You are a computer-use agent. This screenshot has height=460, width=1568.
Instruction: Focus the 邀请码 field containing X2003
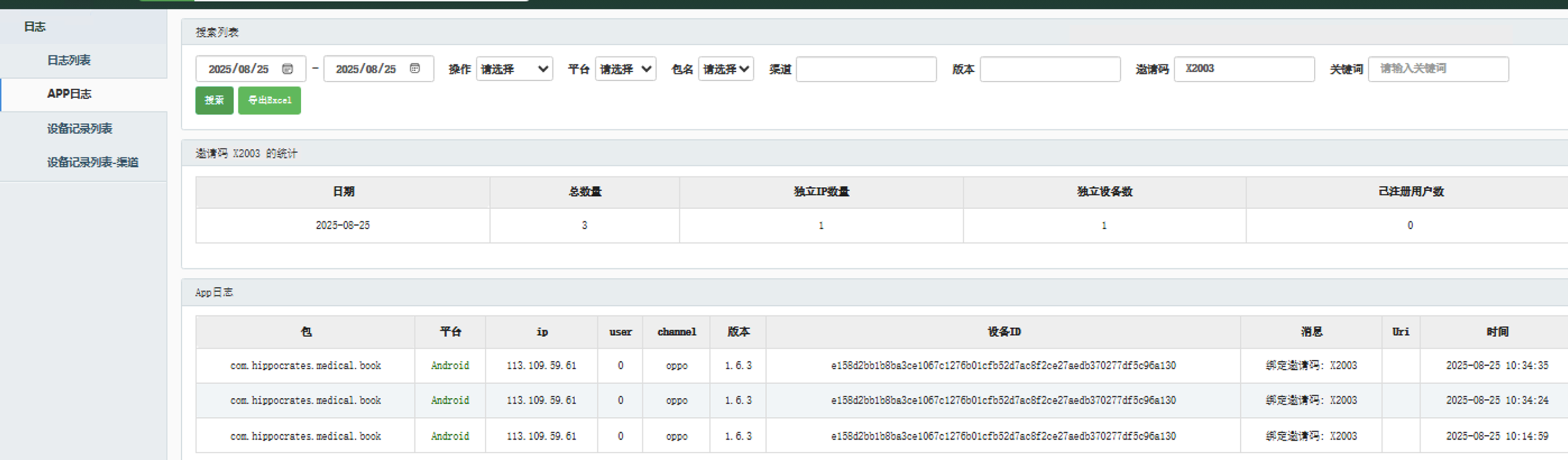click(x=1244, y=69)
